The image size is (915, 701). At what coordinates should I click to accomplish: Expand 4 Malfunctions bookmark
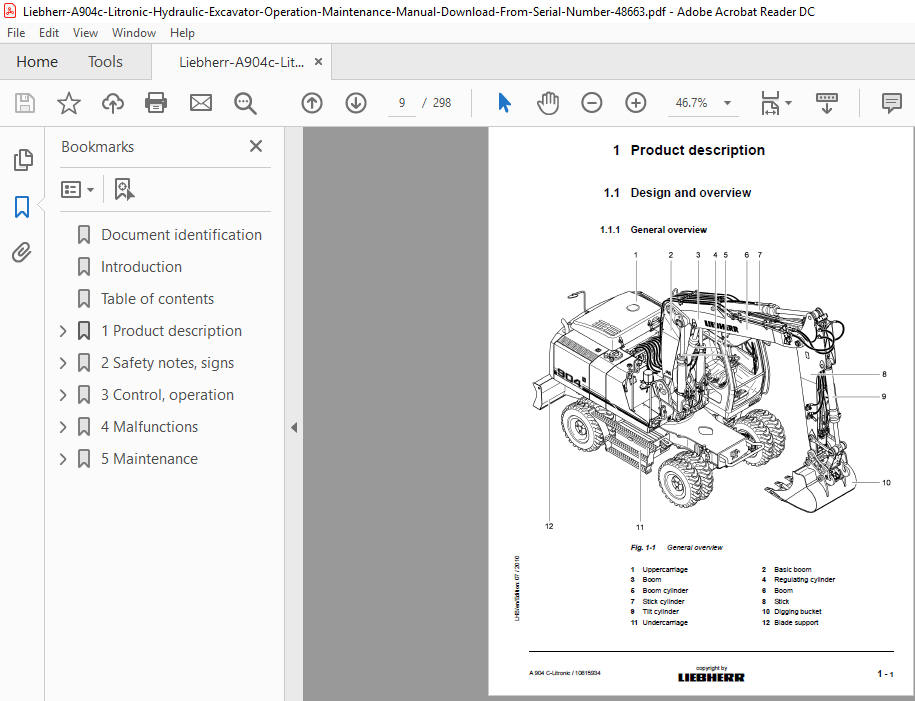[63, 427]
